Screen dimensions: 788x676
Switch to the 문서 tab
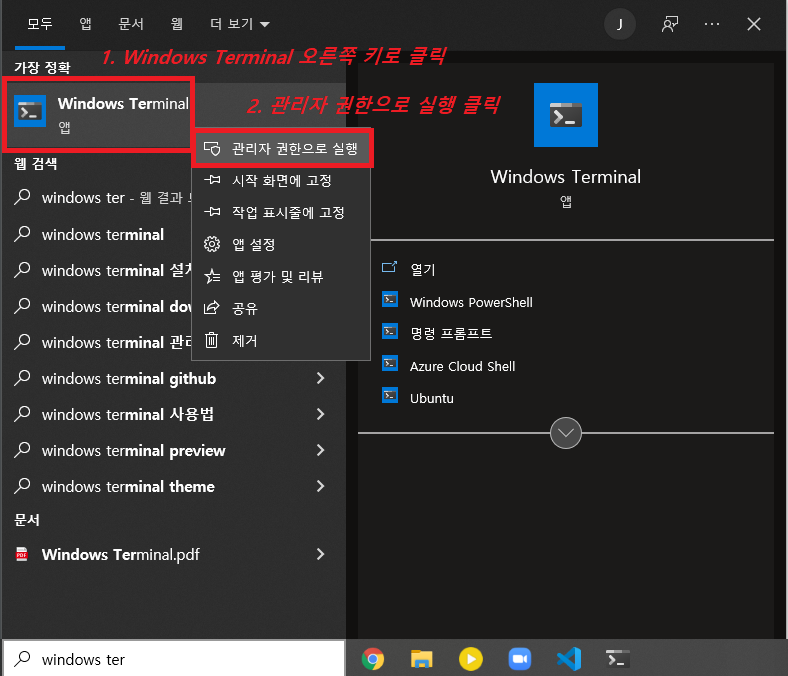tap(131, 24)
